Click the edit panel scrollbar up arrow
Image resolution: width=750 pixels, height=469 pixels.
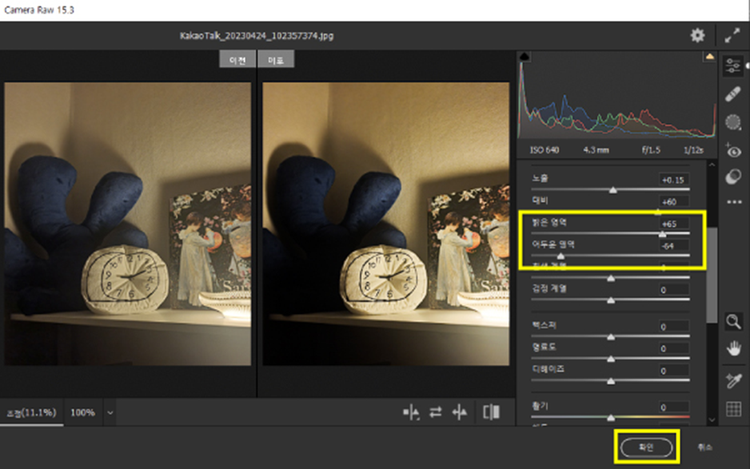click(x=712, y=165)
